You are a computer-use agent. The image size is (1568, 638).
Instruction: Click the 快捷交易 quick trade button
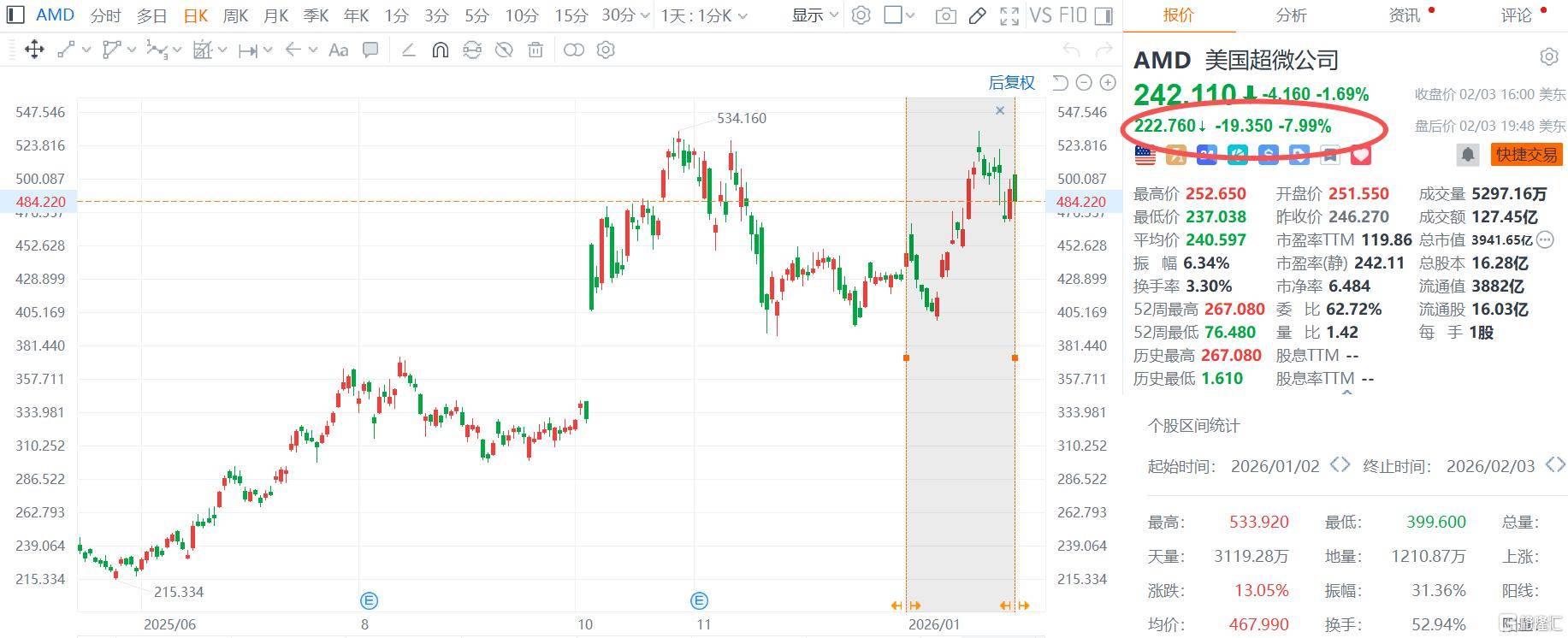click(x=1527, y=155)
